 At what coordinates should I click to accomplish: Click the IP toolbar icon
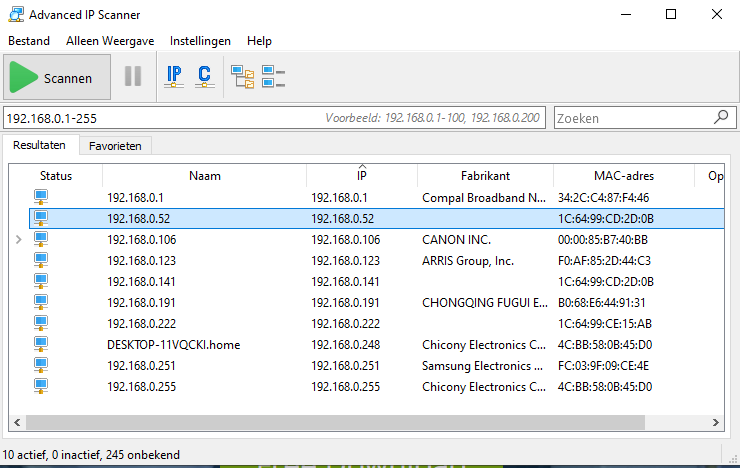coord(174,76)
